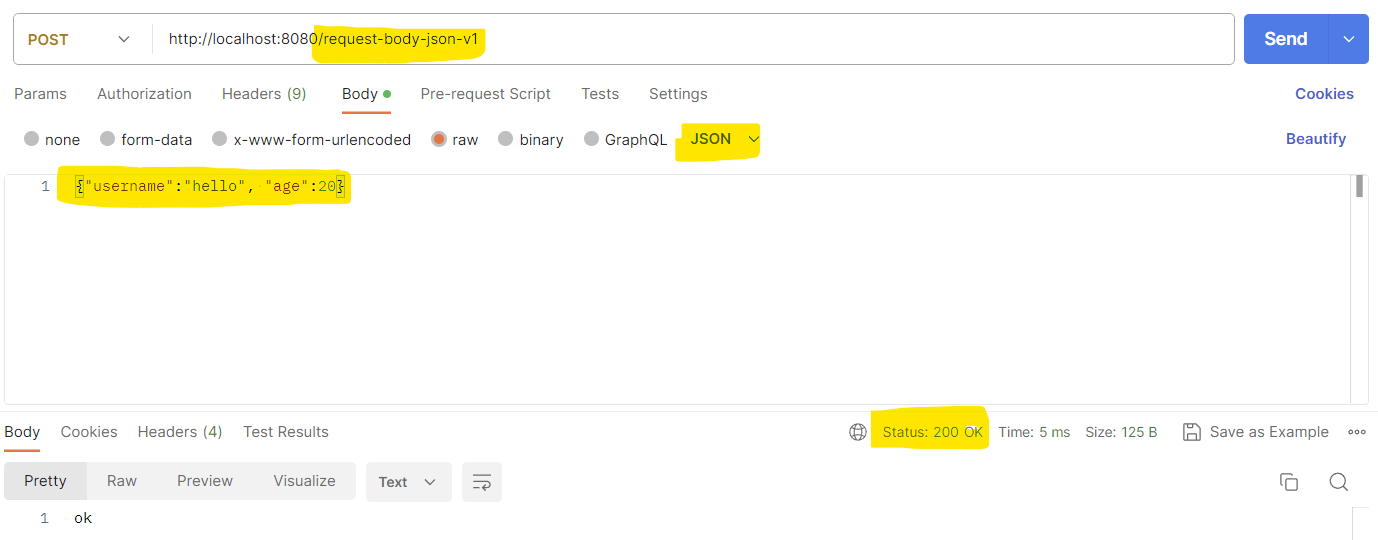Toggle line wrap icon in response toolbar
This screenshot has width=1378, height=540.
tap(482, 482)
